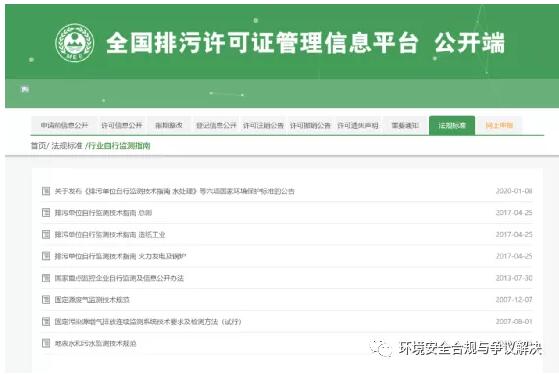Open the 许可撤销公告 tab
The width and height of the screenshot is (559, 374).
click(x=310, y=125)
